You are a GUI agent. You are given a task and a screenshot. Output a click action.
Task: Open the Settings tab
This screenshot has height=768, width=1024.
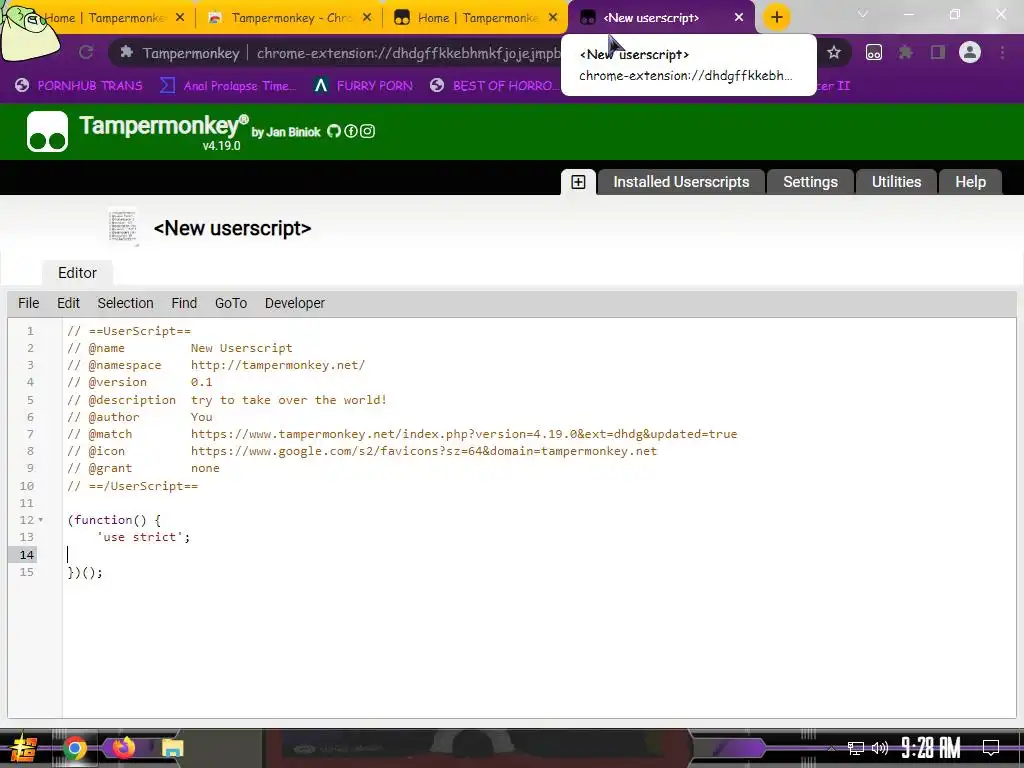[x=810, y=182]
